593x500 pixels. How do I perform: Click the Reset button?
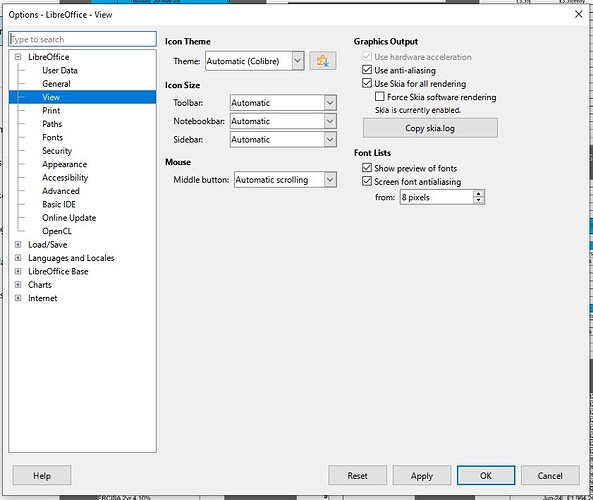(x=357, y=475)
